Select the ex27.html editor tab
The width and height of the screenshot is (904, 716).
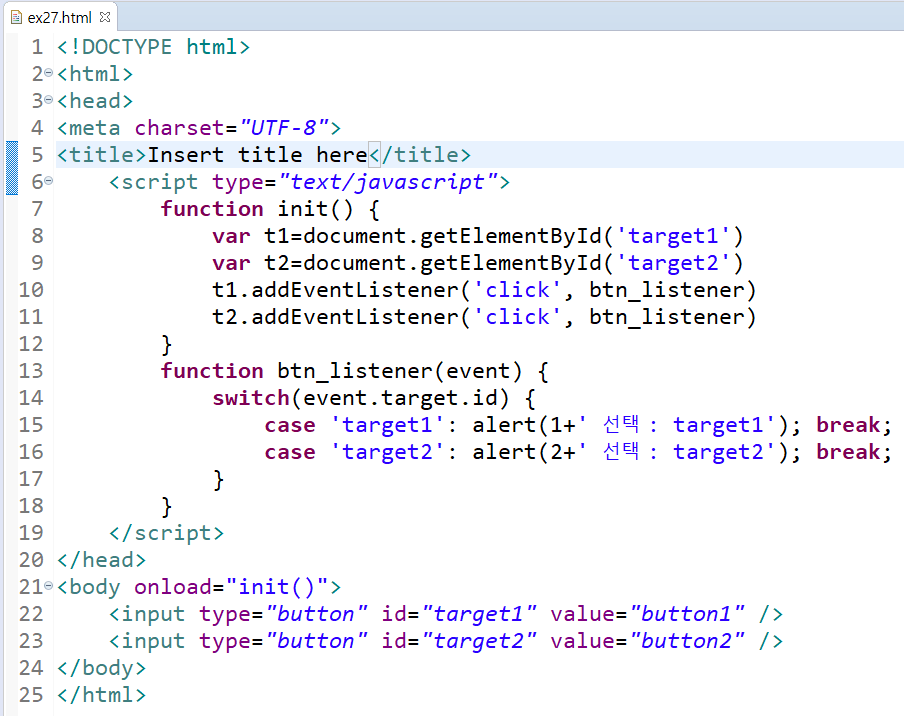(x=60, y=17)
